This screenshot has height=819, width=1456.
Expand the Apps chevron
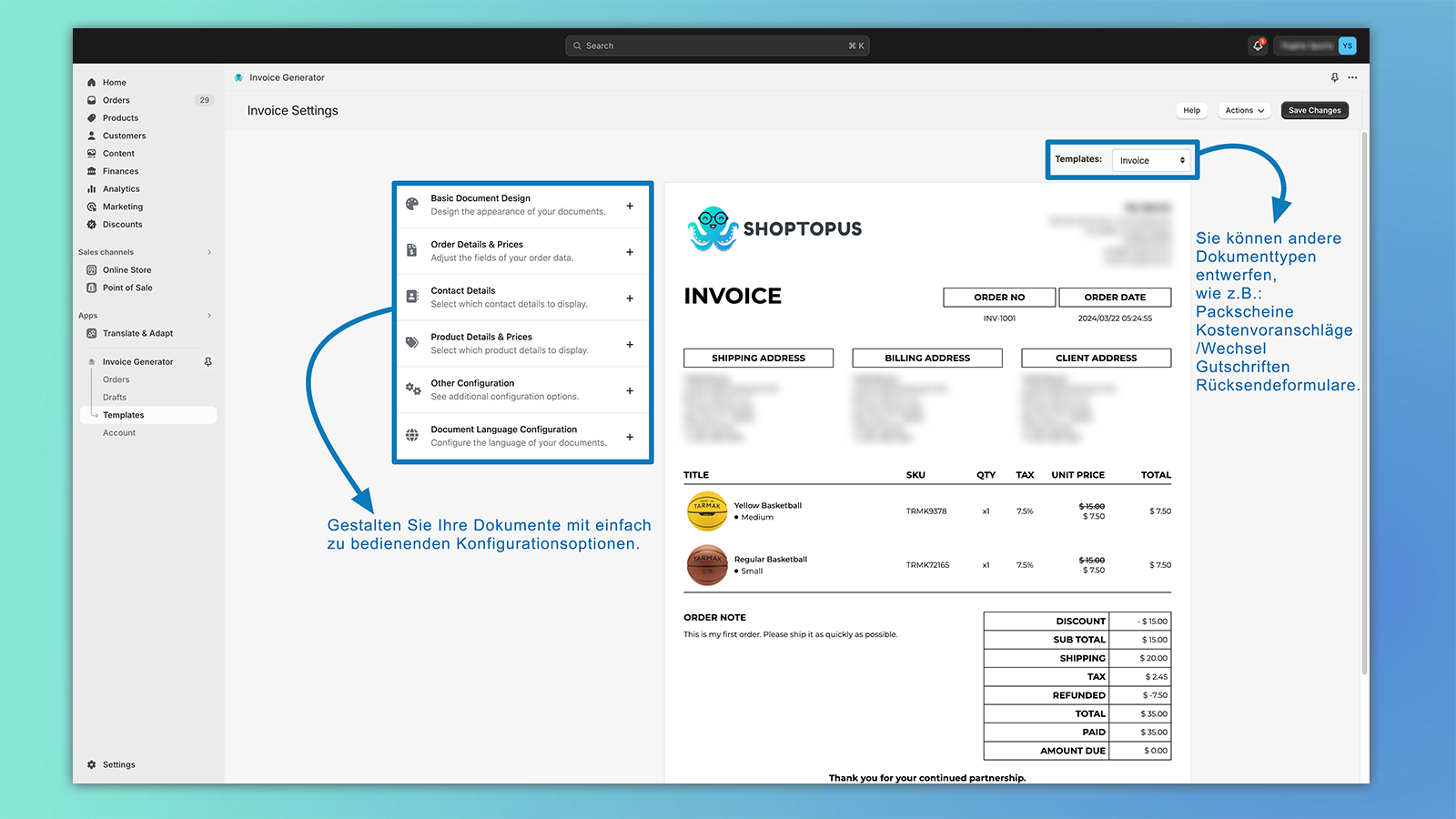(x=209, y=316)
